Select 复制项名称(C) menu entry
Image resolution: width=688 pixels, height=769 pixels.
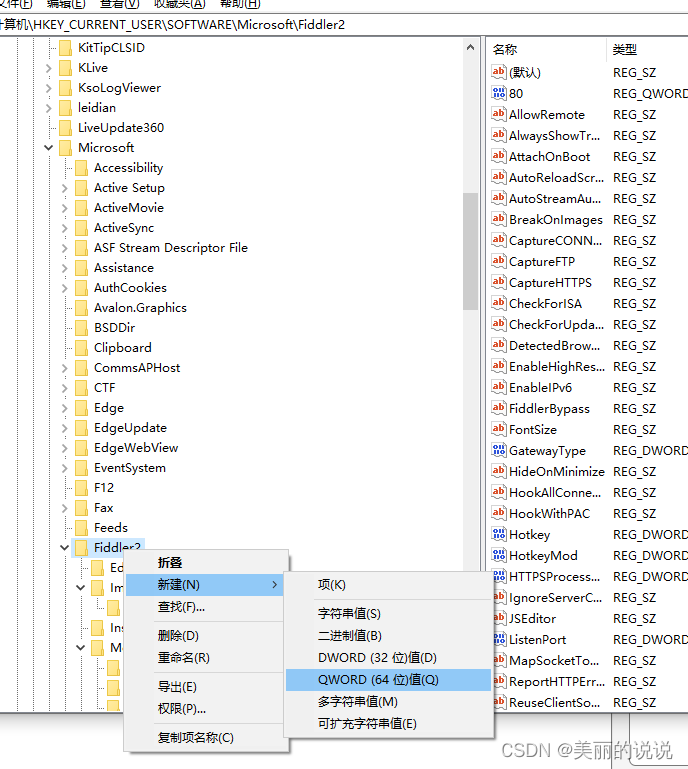click(204, 738)
